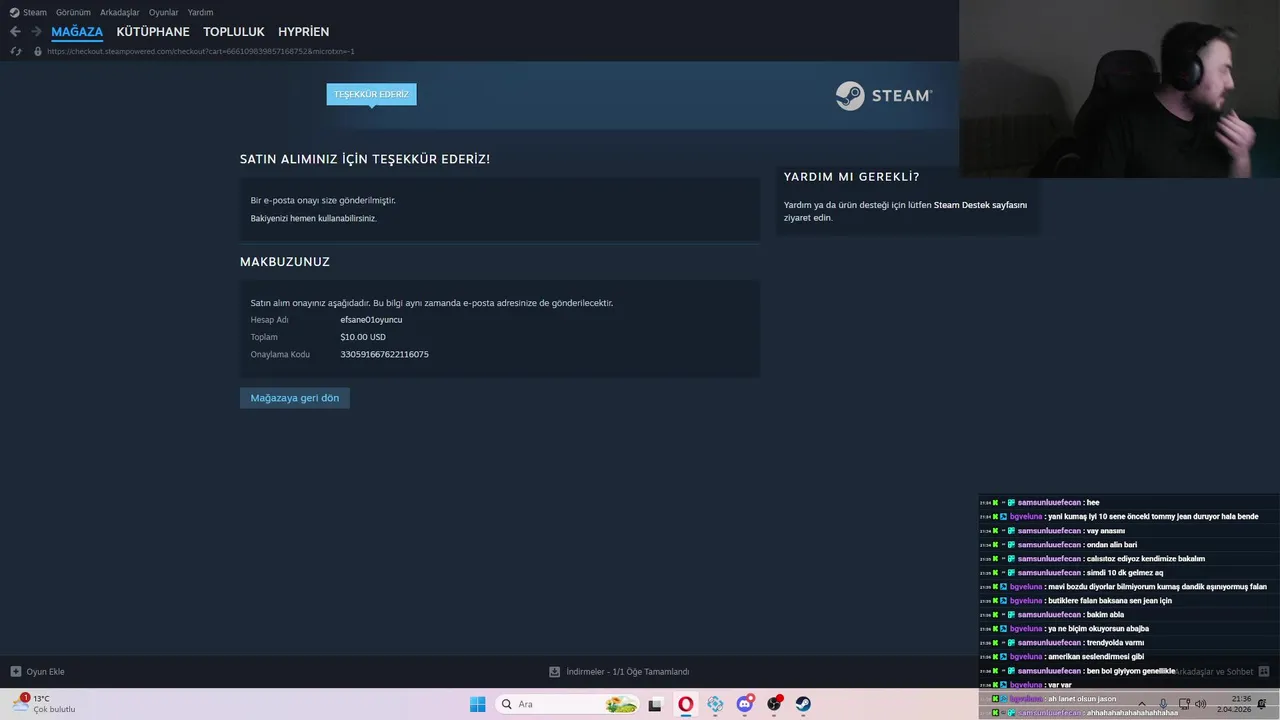1280x720 pixels.
Task: Open the Yardım menu
Action: [200, 12]
